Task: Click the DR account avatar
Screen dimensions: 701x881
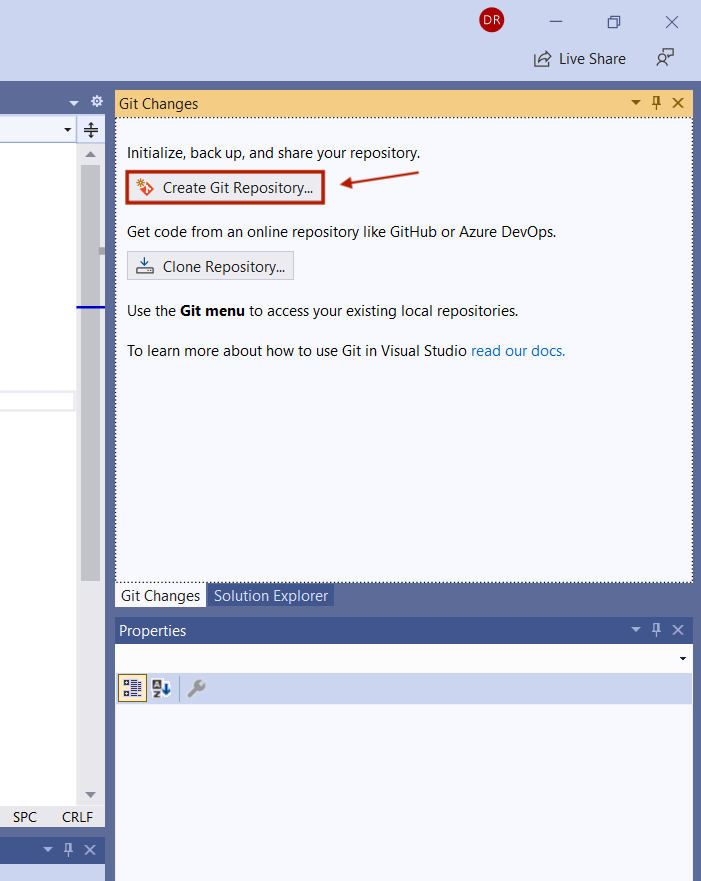Action: (x=491, y=20)
